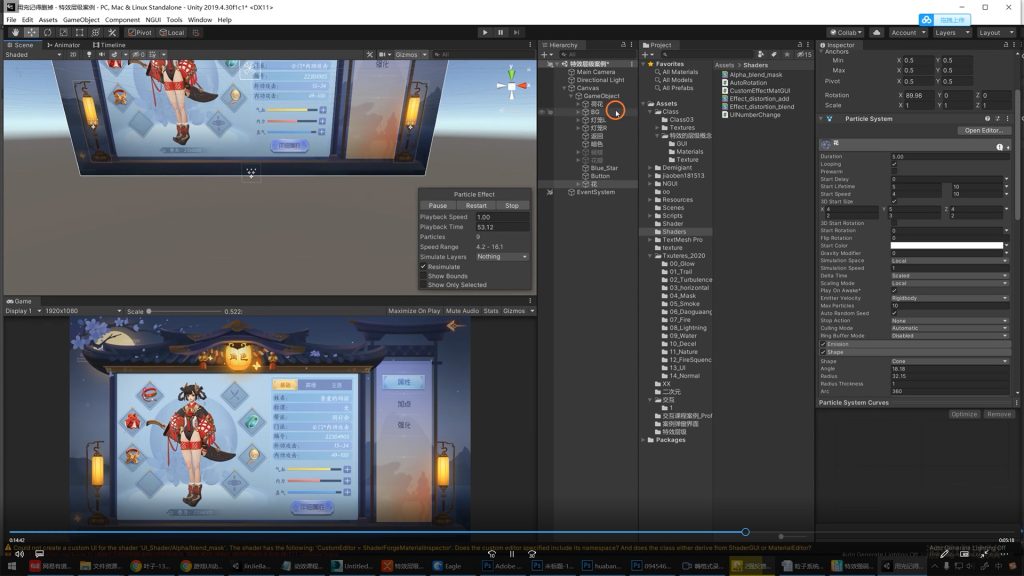Open the Layout dropdown
The height and width of the screenshot is (576, 1024).
pyautogui.click(x=994, y=32)
